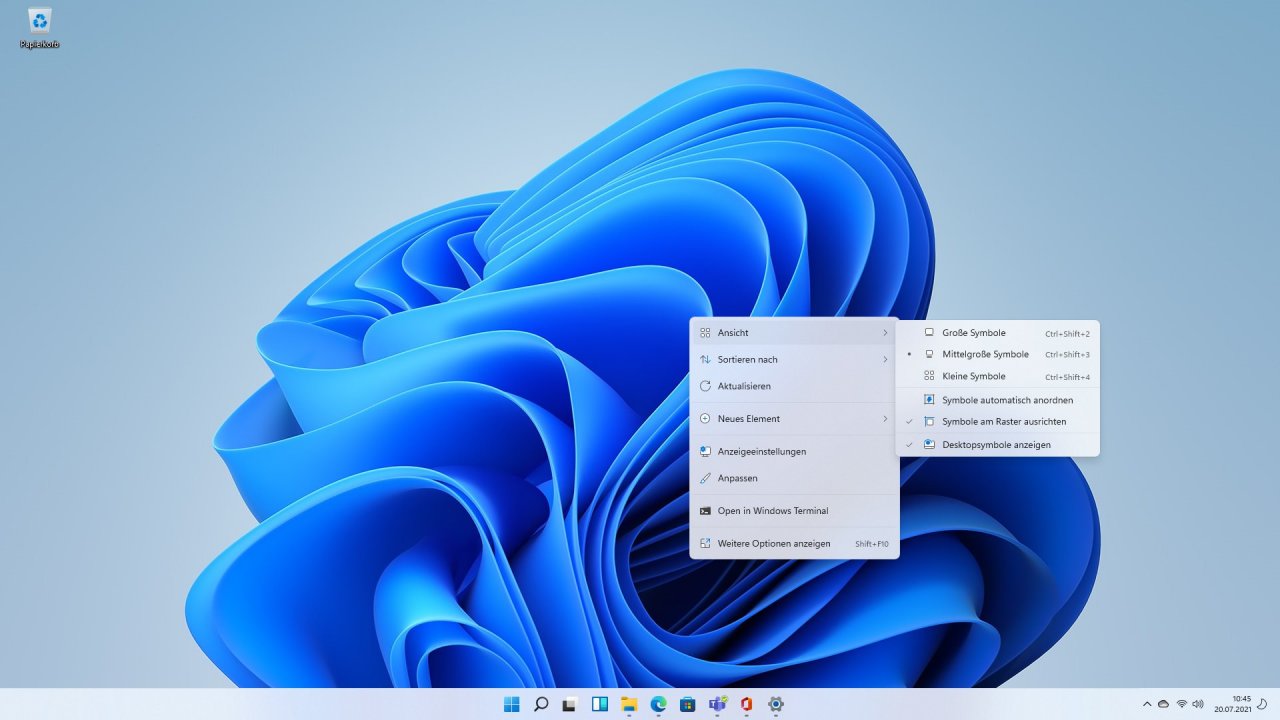This screenshot has width=1280, height=720.
Task: Expand the Ansicht submenu
Action: 795,332
